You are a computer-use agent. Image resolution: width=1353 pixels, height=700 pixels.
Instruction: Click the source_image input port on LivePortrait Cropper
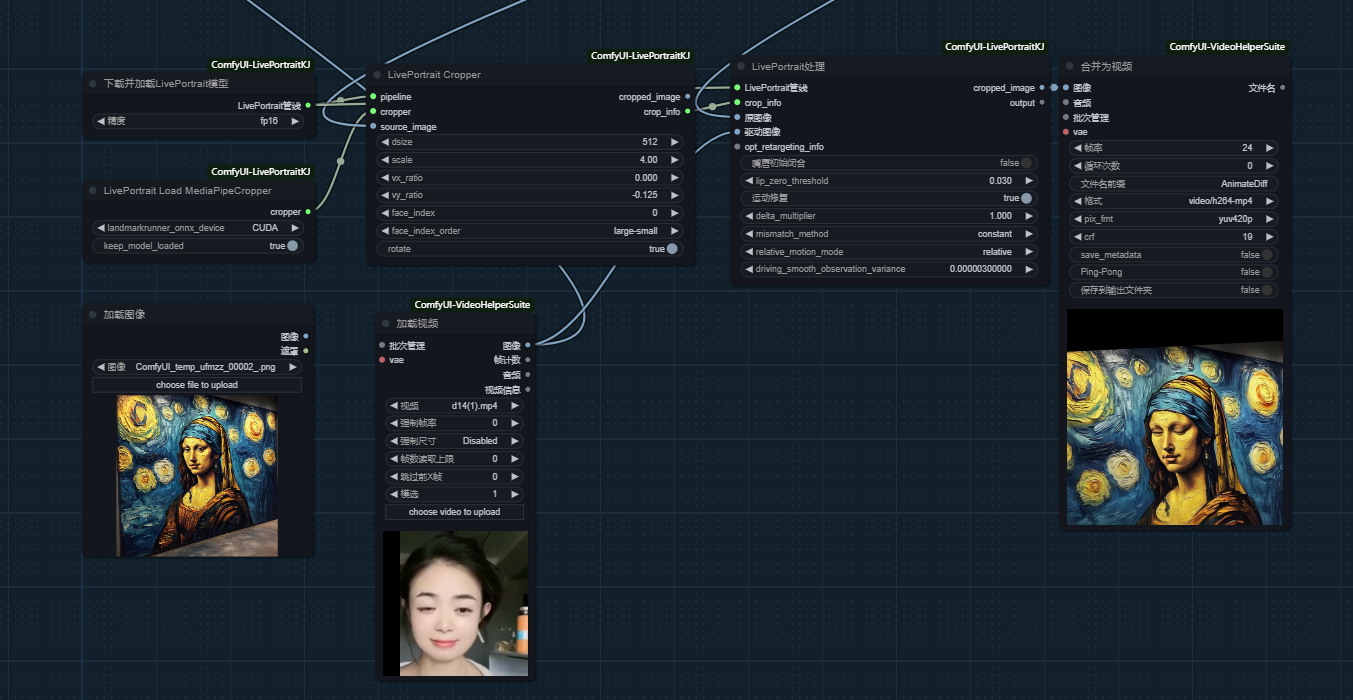(x=373, y=127)
